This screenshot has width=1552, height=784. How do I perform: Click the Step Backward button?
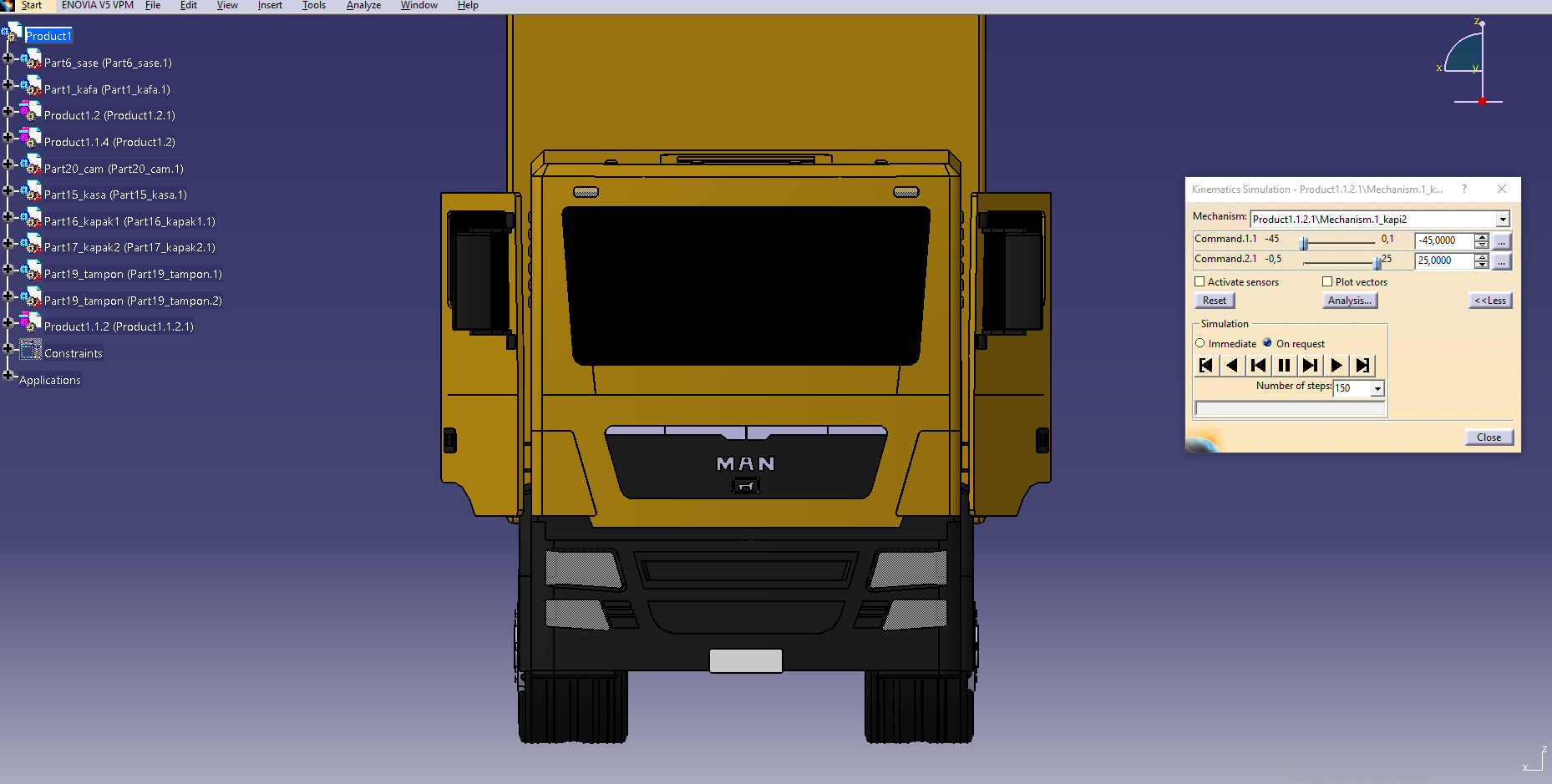1258,366
